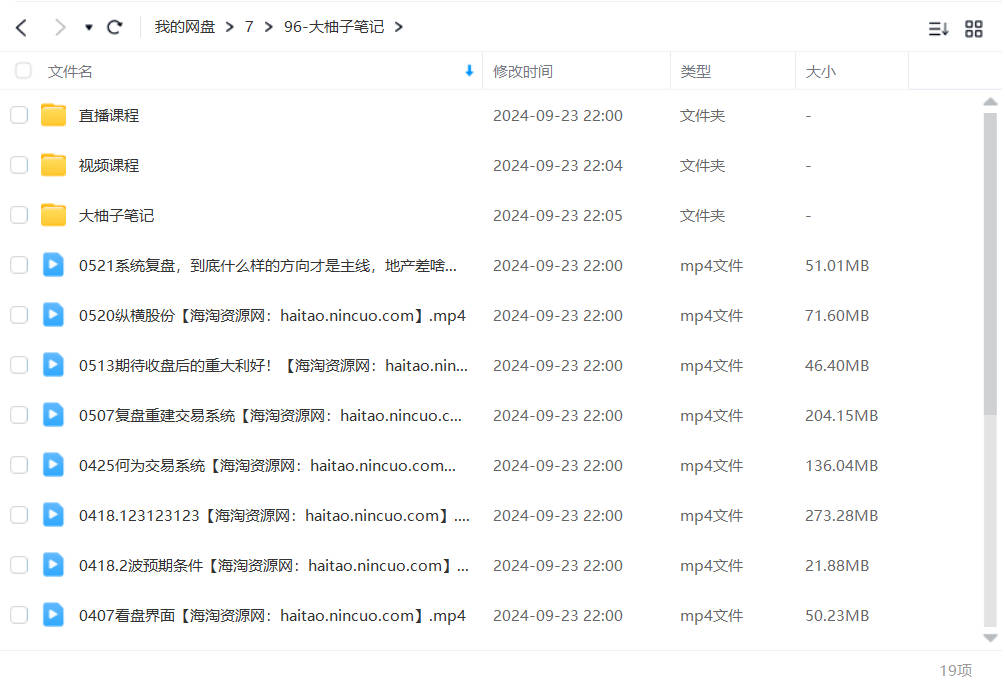This screenshot has height=683, width=1005.
Task: Click video icon of 0513期待收盘后
Action: pyautogui.click(x=53, y=365)
